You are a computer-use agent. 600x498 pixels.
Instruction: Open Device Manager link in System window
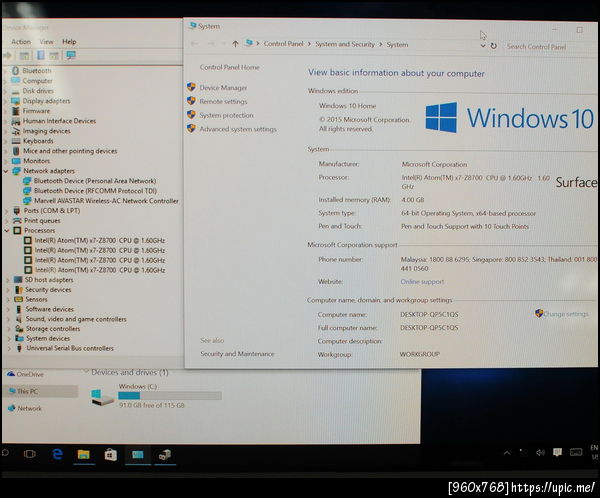tap(223, 88)
